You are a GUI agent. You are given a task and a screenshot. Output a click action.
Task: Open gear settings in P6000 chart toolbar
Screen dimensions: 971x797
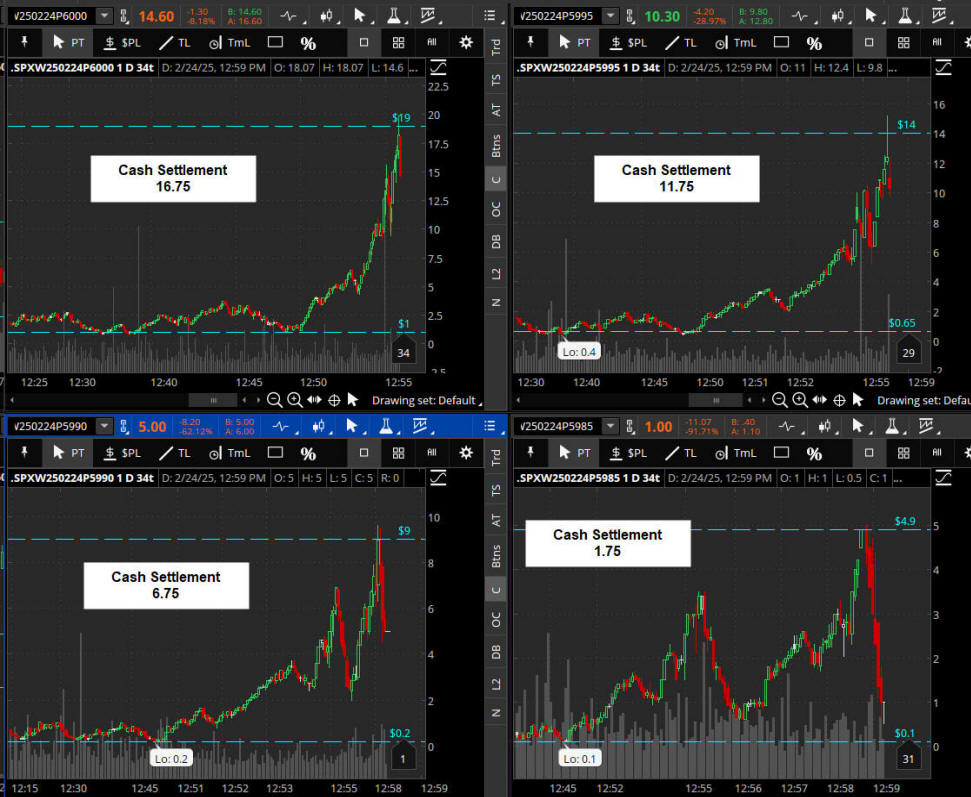coord(466,42)
